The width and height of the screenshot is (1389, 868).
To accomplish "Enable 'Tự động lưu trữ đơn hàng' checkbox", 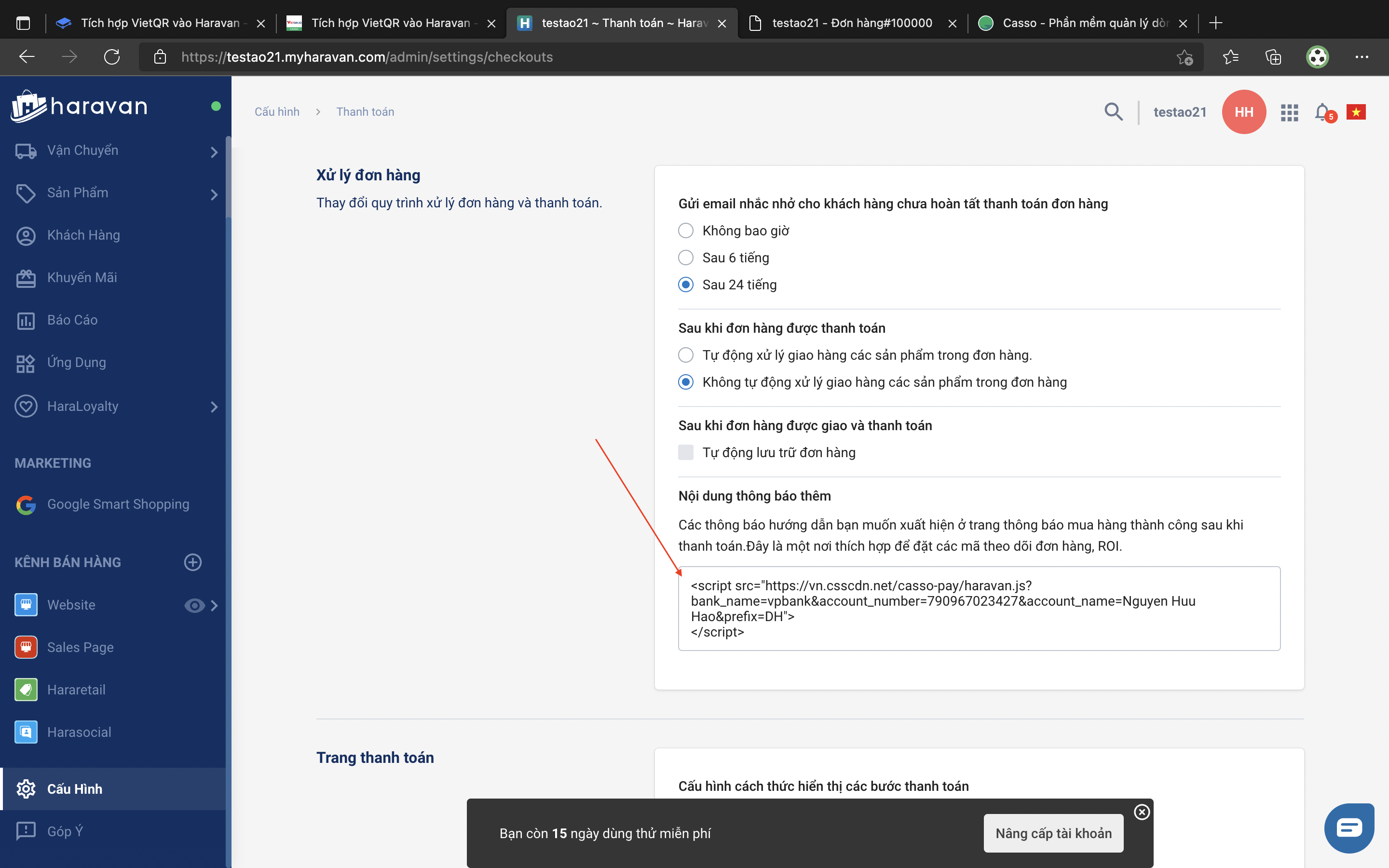I will [x=686, y=452].
